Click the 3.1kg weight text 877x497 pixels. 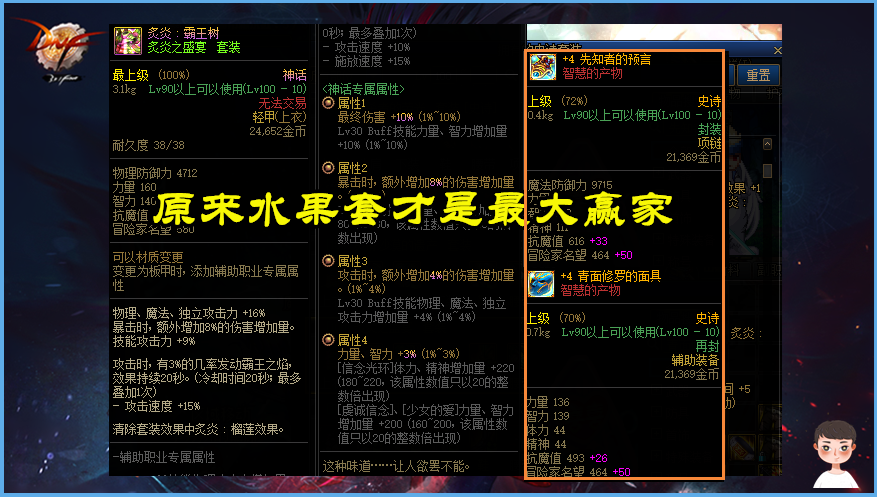click(x=124, y=89)
